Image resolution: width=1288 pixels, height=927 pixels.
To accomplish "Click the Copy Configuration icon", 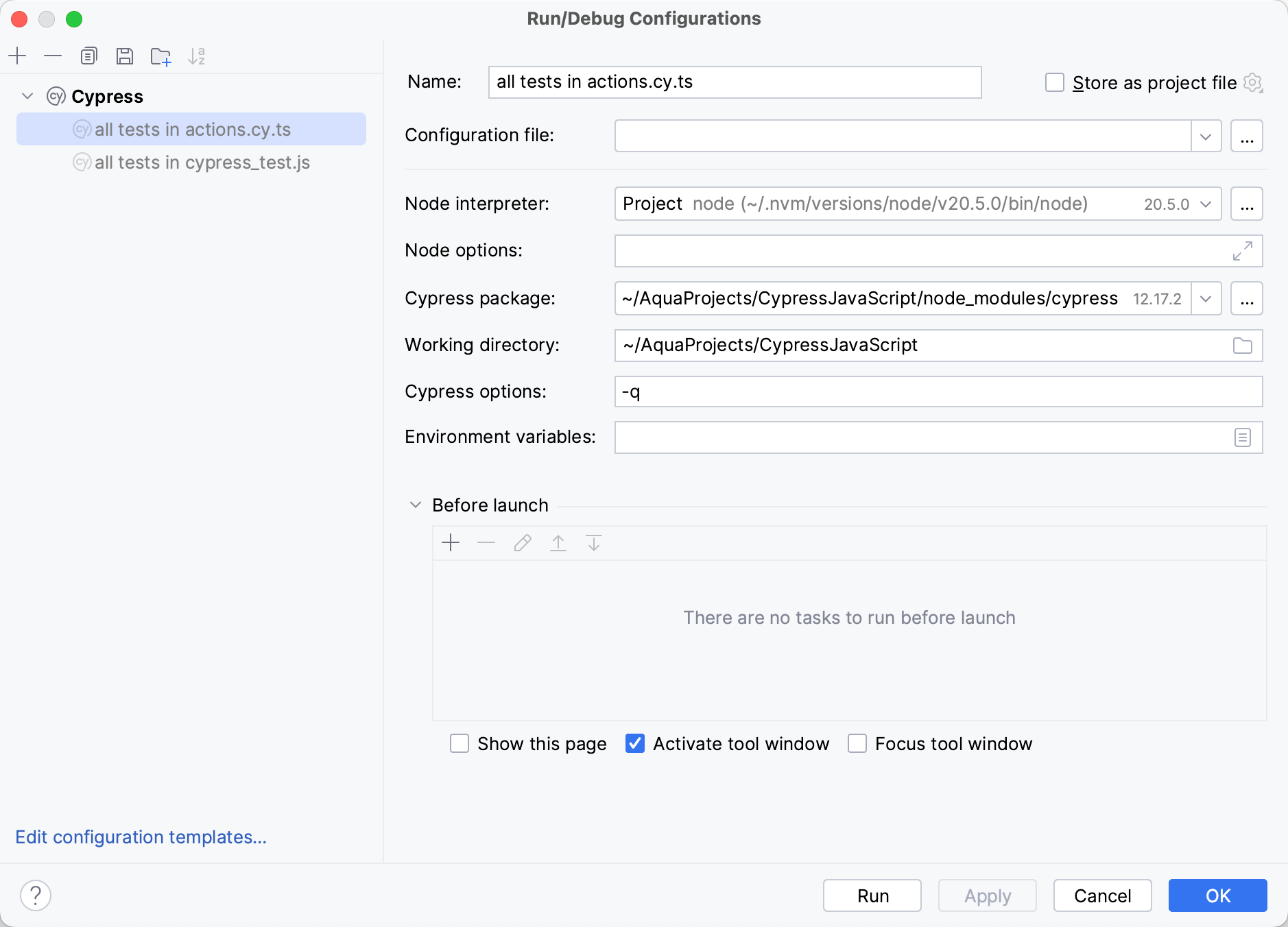I will pos(89,56).
